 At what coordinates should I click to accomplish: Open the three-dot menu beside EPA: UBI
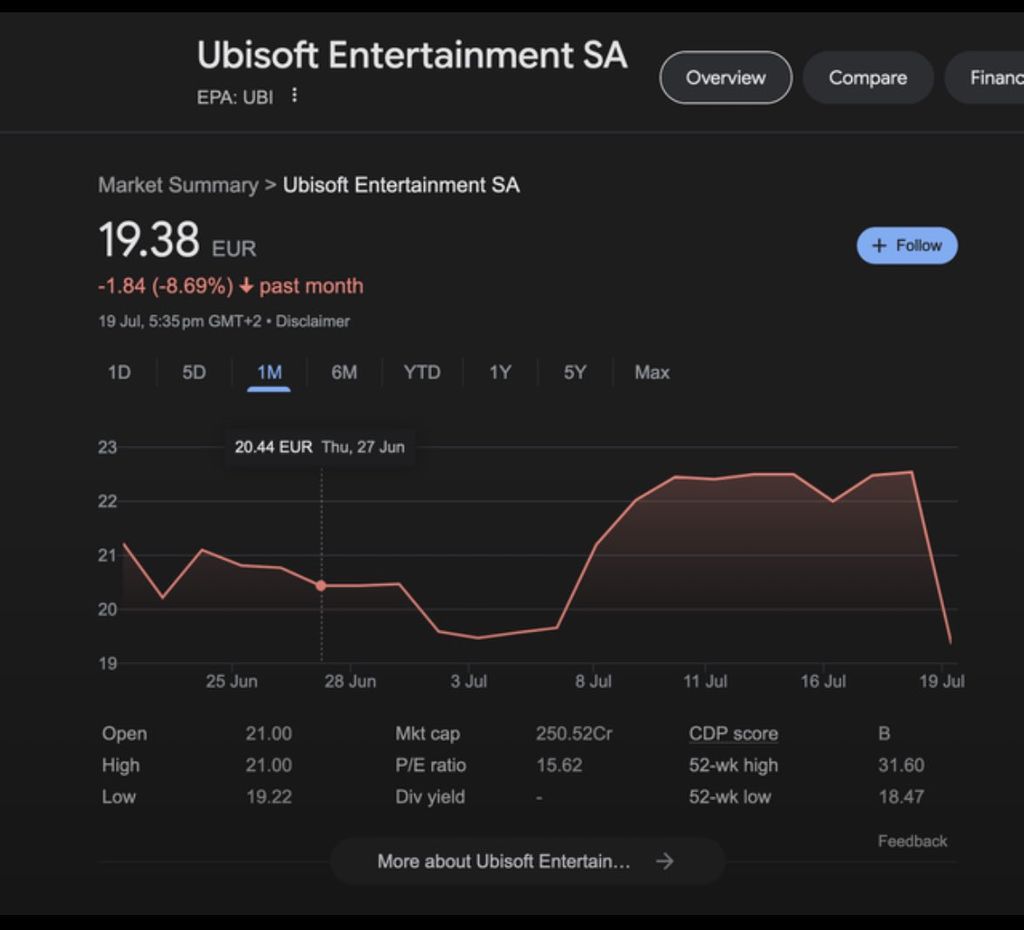(294, 96)
